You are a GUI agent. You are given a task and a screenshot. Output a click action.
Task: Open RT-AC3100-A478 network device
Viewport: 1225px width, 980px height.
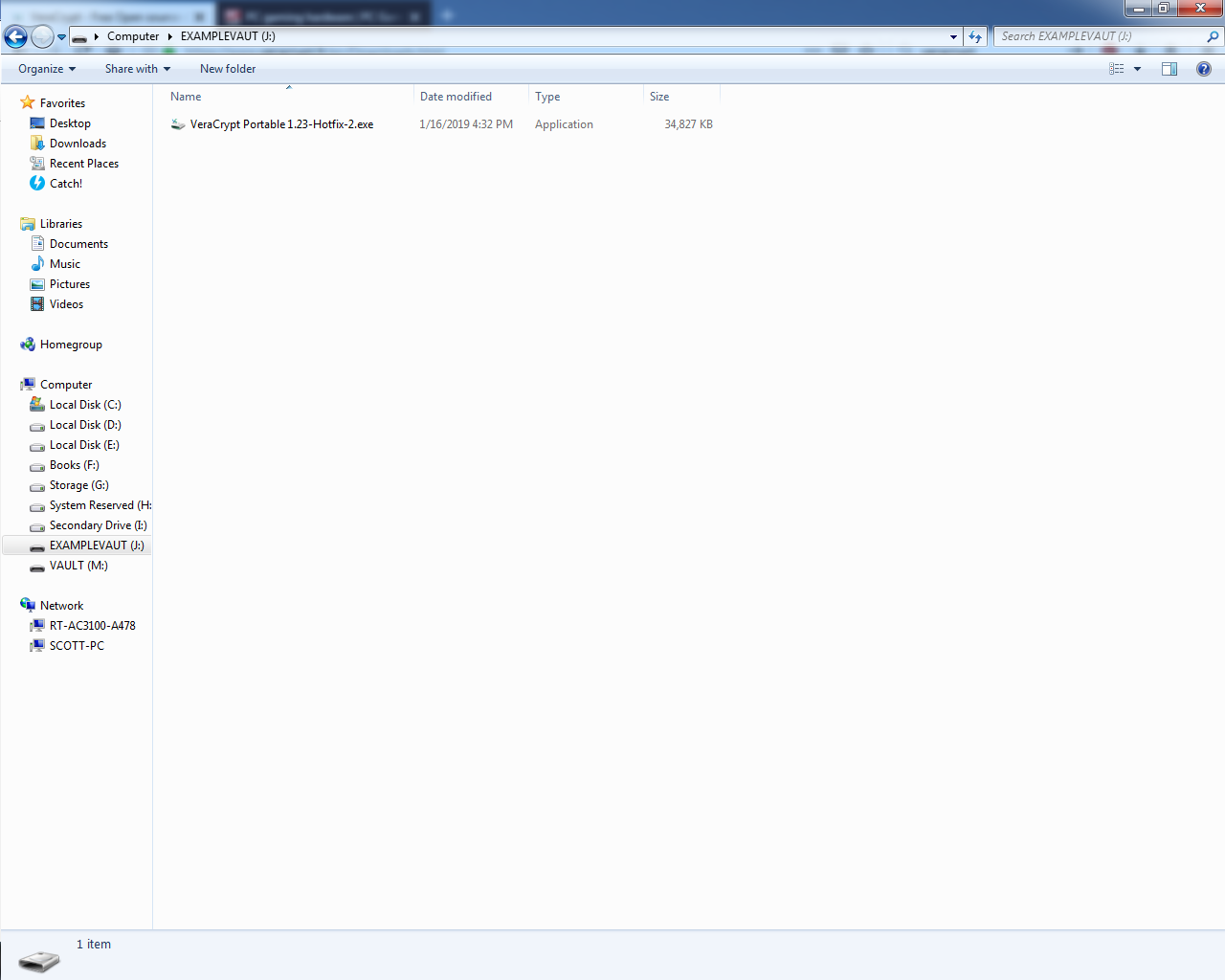pyautogui.click(x=92, y=626)
